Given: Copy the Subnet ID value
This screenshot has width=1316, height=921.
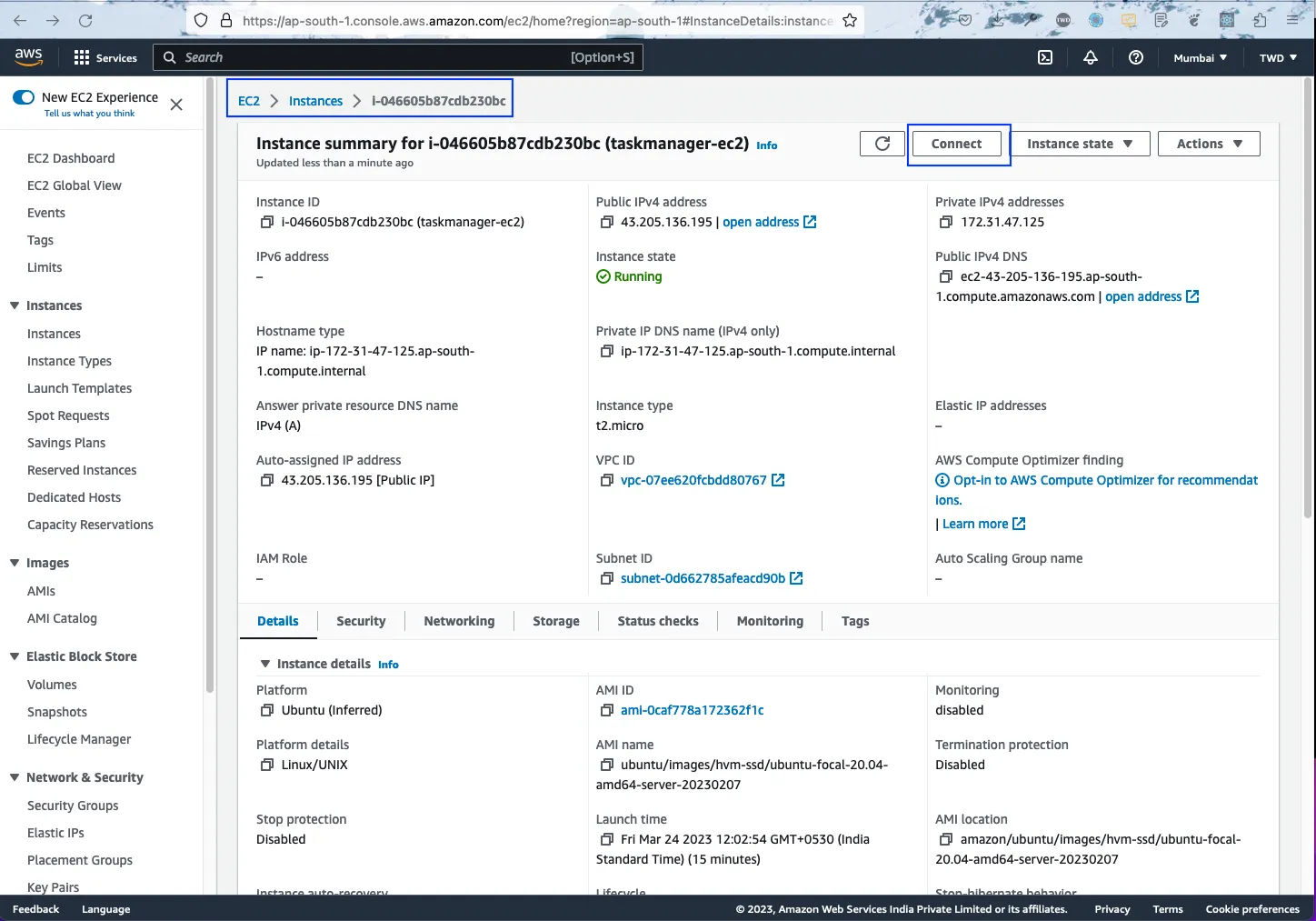Looking at the screenshot, I should point(607,578).
